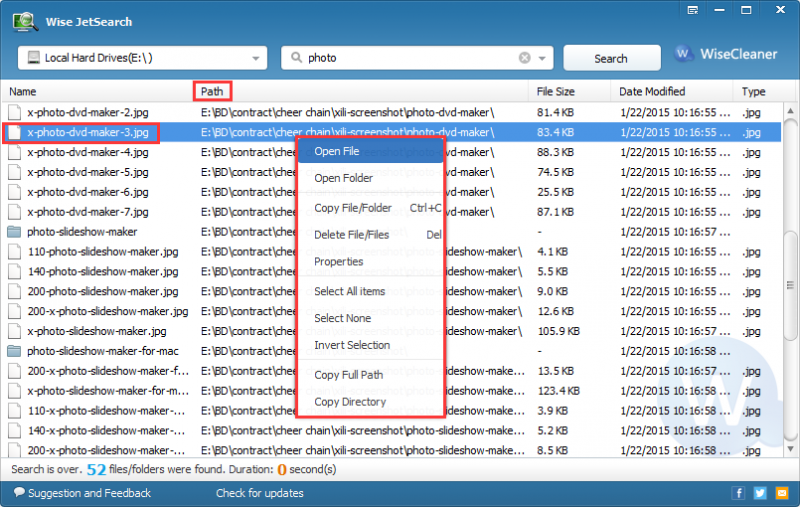Open the window menu icon in title bar
The height and width of the screenshot is (507, 800).
click(x=692, y=10)
